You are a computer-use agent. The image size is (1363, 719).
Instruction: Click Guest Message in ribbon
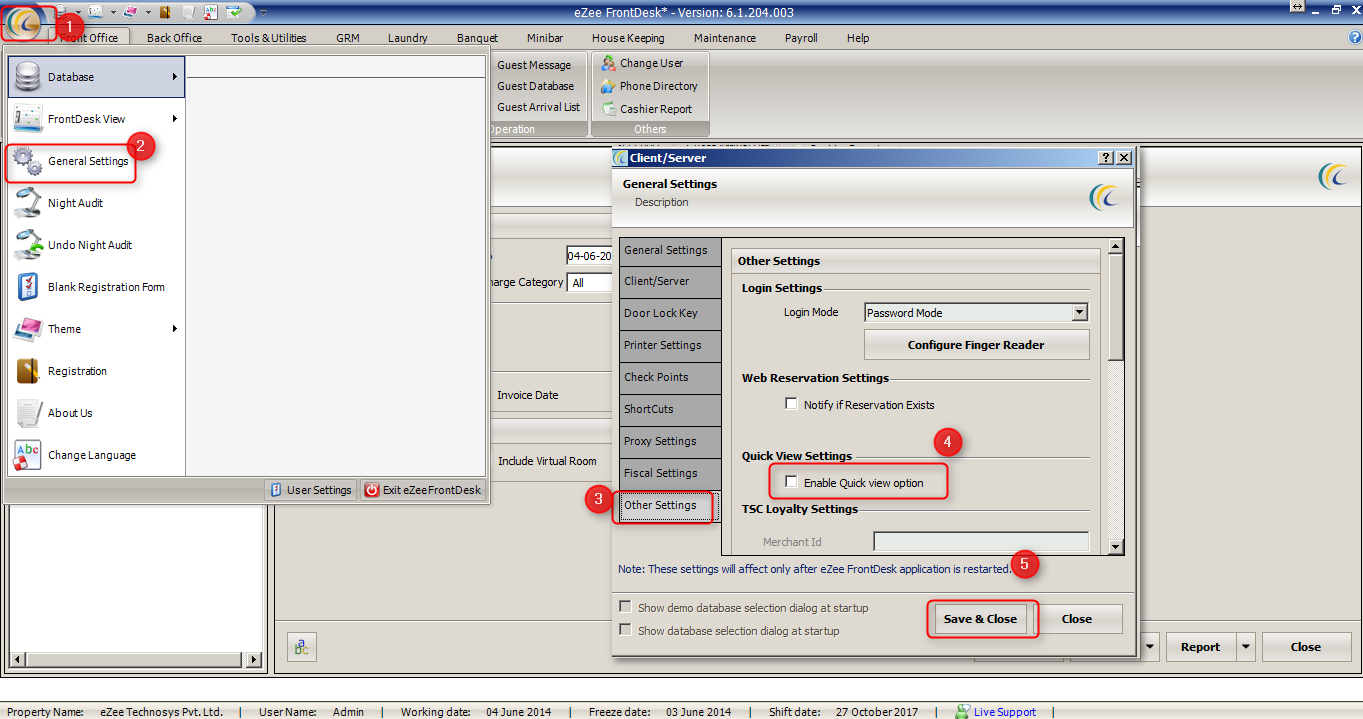[x=534, y=65]
